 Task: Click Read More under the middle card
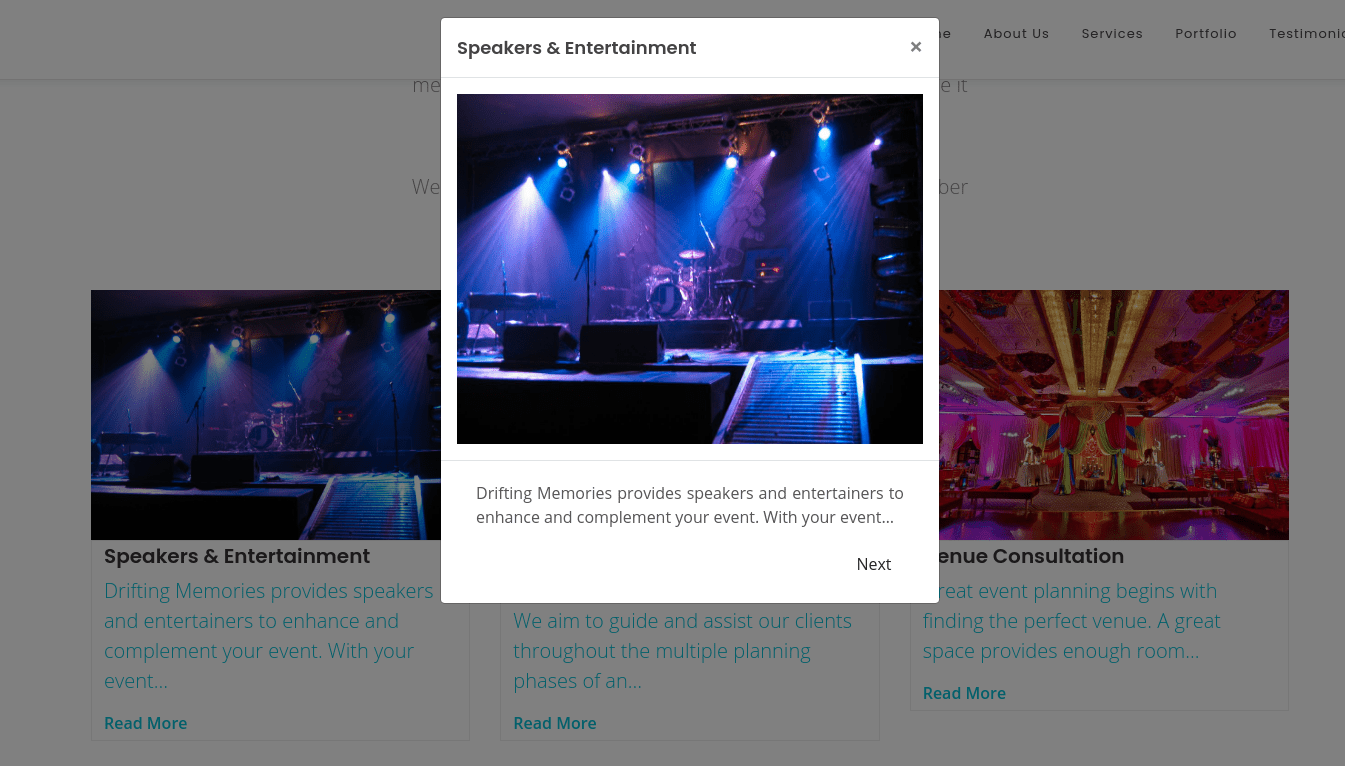tap(555, 723)
